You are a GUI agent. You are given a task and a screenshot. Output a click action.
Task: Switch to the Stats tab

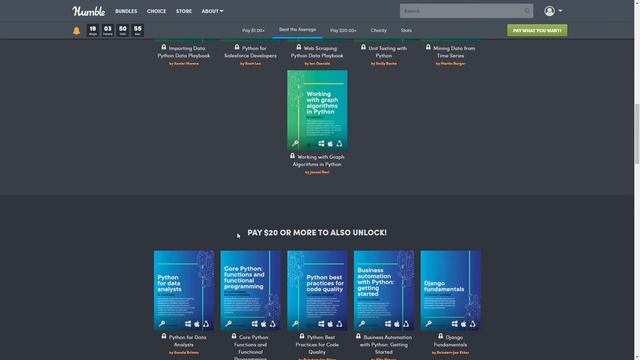pyautogui.click(x=406, y=30)
